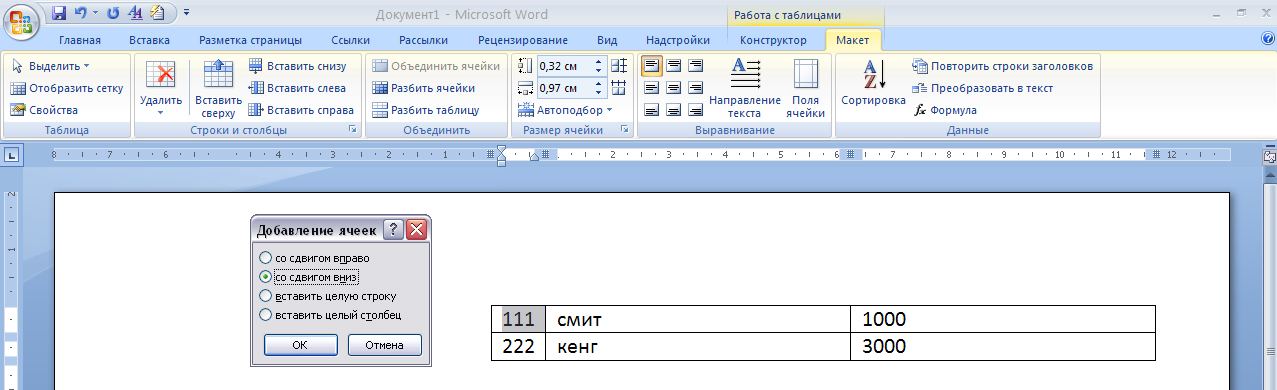Open the Удалить delete menu
This screenshot has height=390, width=1277.
(160, 88)
